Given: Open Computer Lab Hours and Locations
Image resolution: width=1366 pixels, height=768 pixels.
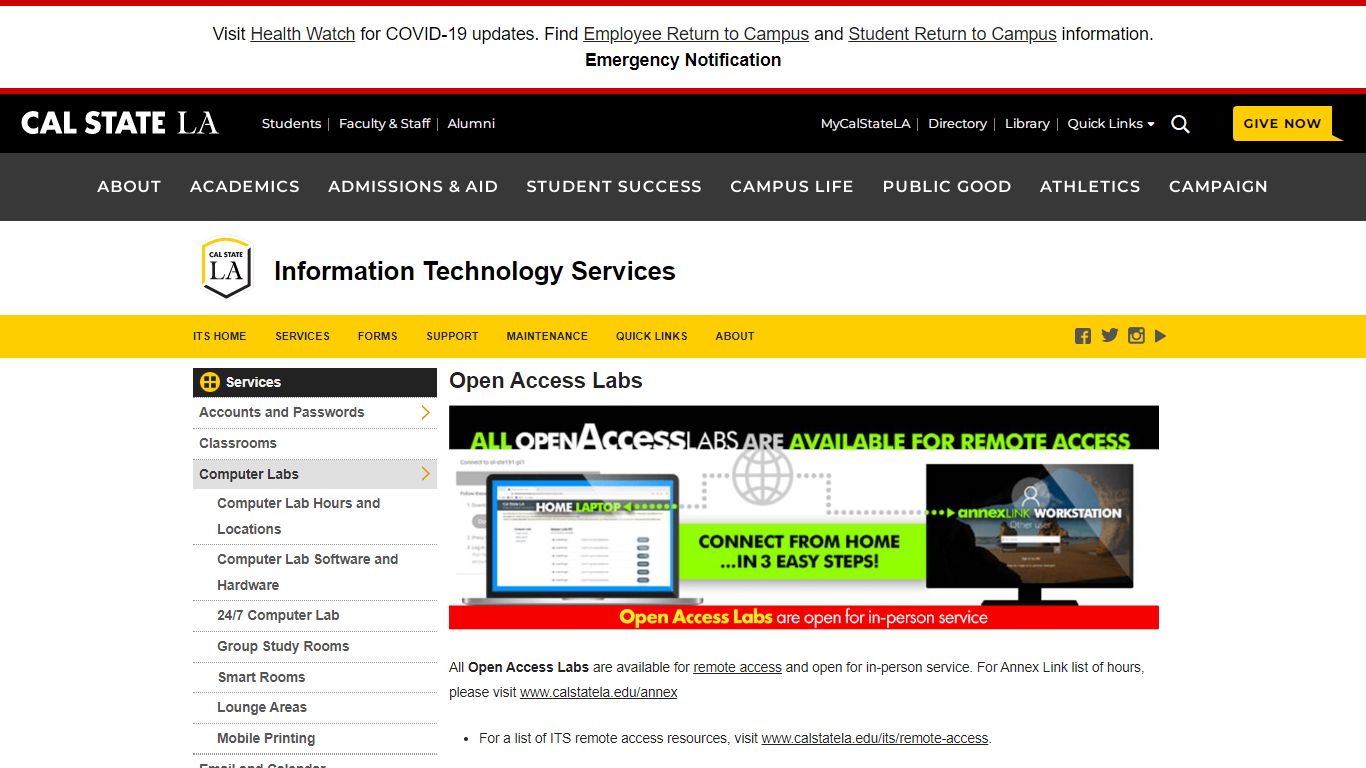Looking at the screenshot, I should [299, 516].
